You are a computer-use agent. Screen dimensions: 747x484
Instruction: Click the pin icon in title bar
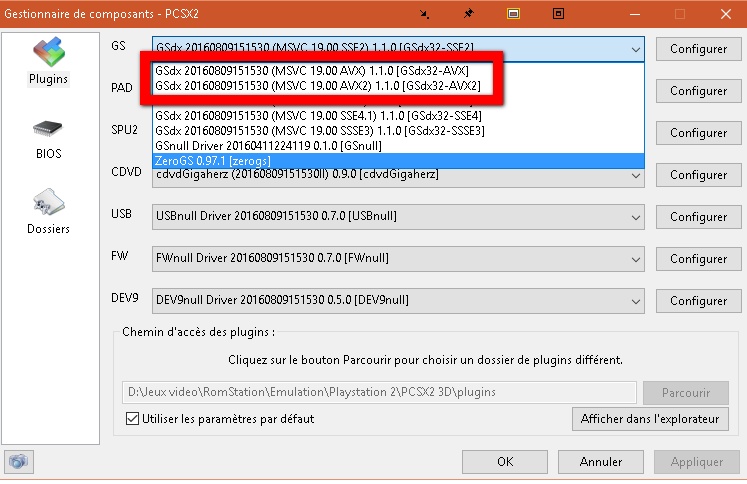point(469,13)
